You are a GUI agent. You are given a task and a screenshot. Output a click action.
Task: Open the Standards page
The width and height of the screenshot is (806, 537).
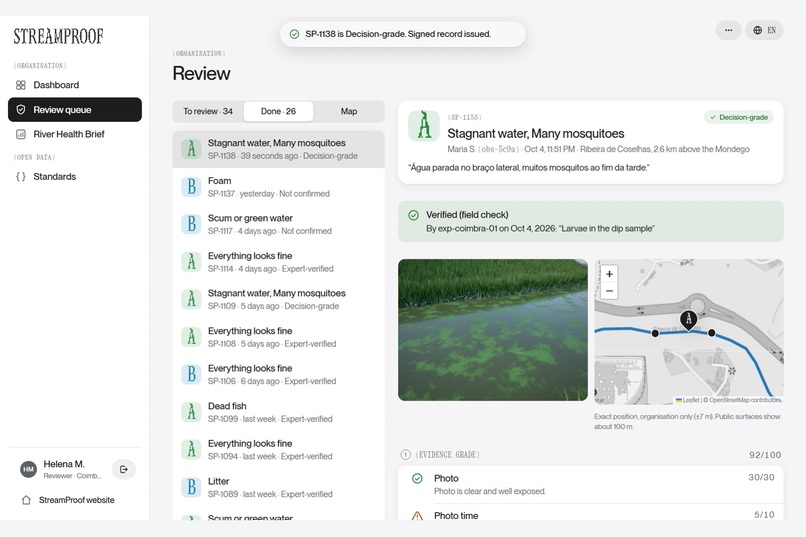[x=75, y=176]
